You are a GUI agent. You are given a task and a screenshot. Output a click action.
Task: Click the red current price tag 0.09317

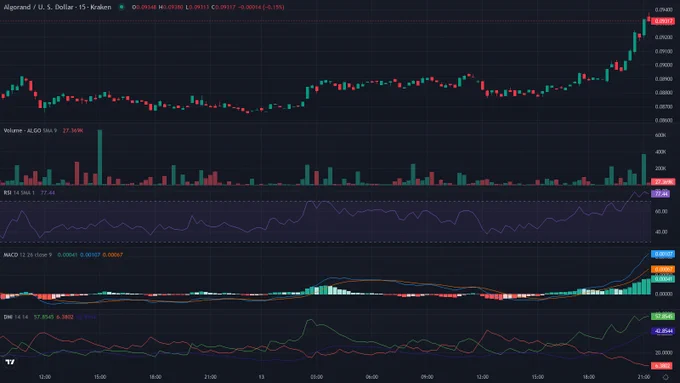point(663,21)
